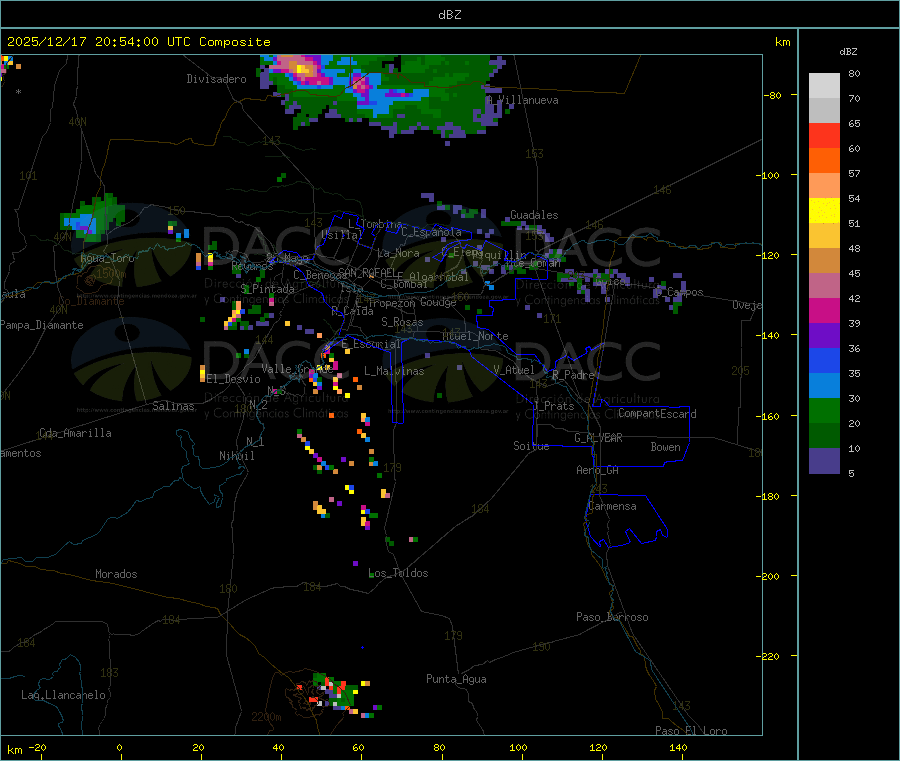The image size is (900, 761).
Task: Click the Bowen place label
Action: [665, 447]
